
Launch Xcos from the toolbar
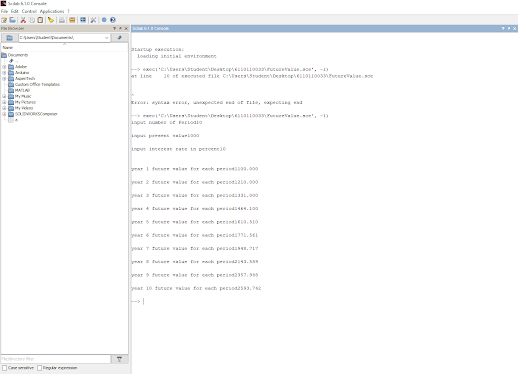click(x=83, y=20)
